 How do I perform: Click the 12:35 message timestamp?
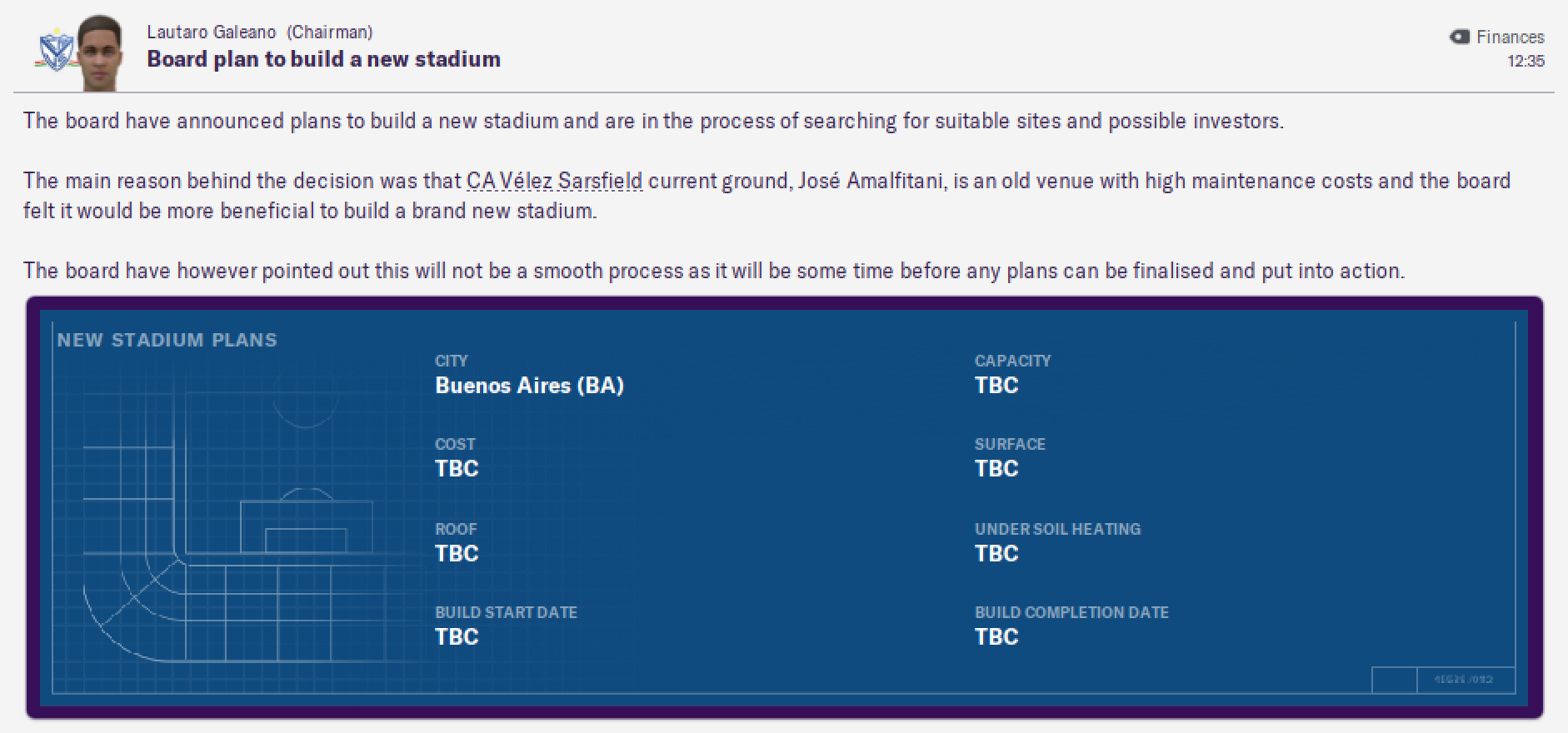click(x=1526, y=61)
